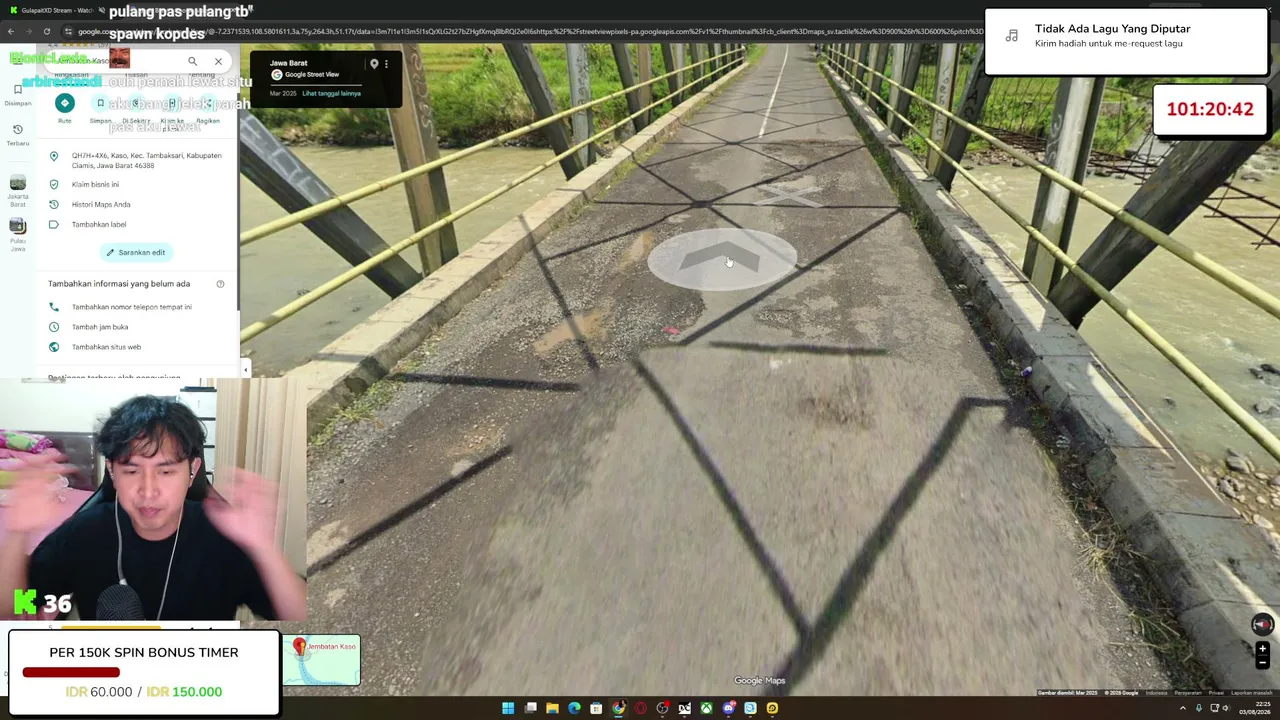Collapse the side panel with the arrow handle
The width and height of the screenshot is (1280, 720).
(245, 370)
